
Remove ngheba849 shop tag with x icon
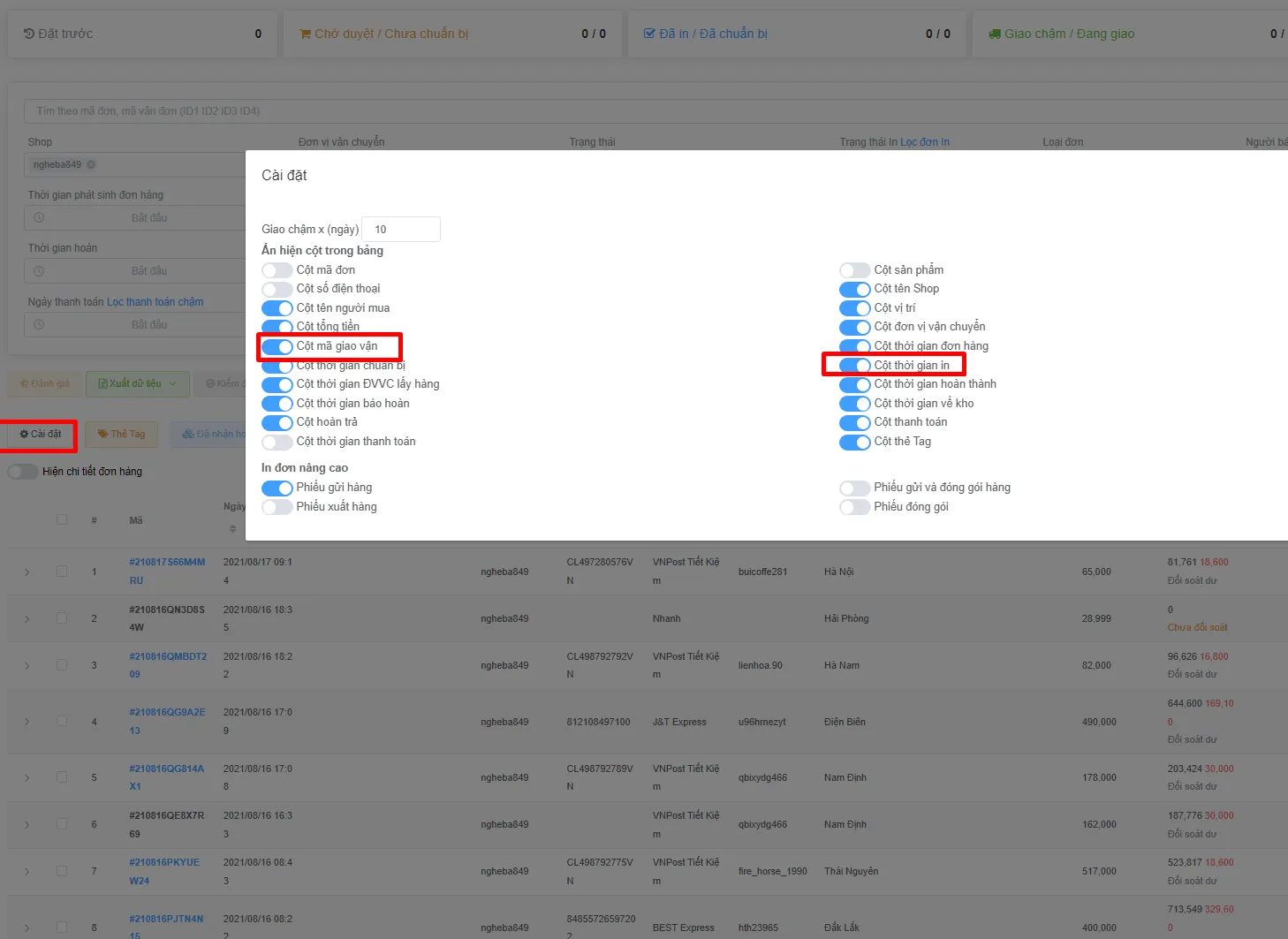[x=91, y=164]
